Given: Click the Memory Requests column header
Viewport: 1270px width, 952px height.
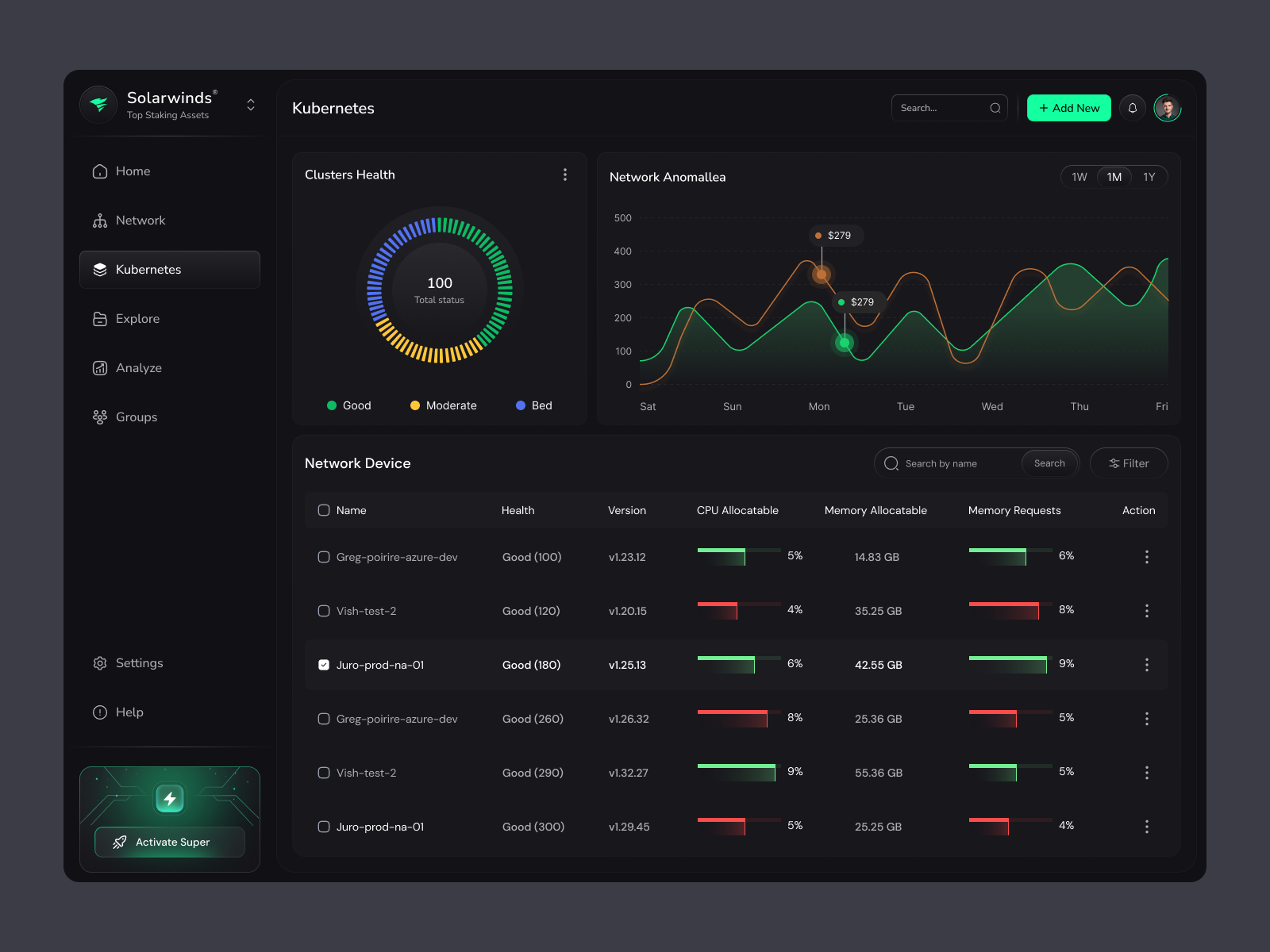Looking at the screenshot, I should point(1014,510).
